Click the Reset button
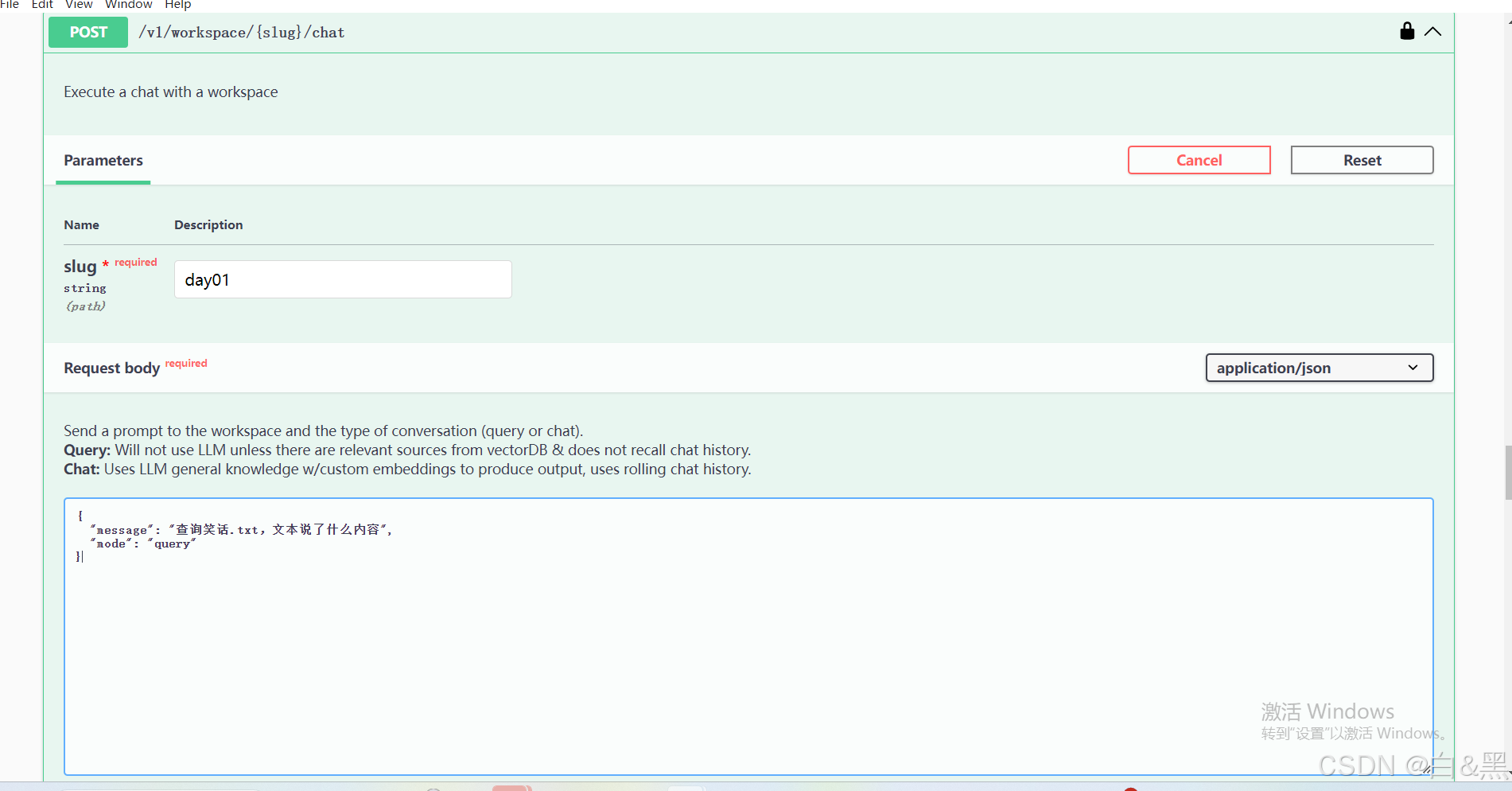Image resolution: width=1512 pixels, height=791 pixels. (1362, 160)
